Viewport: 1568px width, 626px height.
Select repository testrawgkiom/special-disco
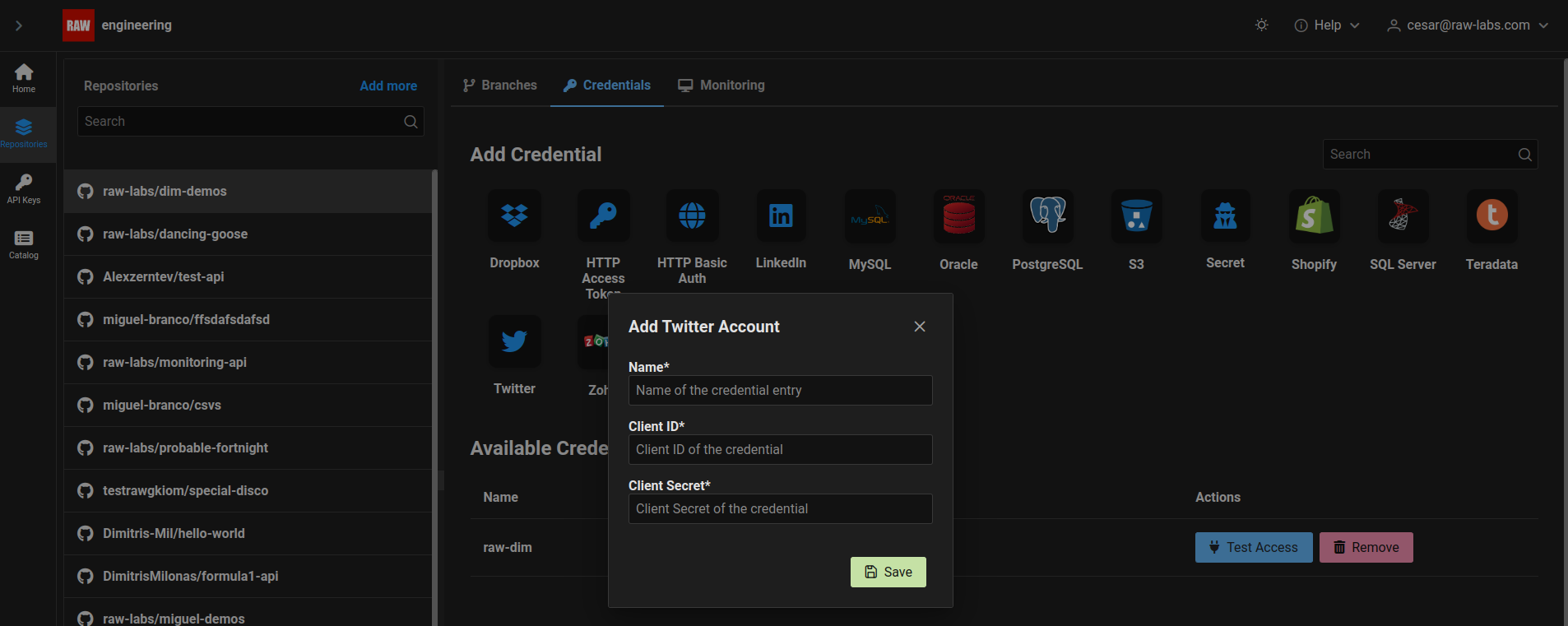coord(248,491)
